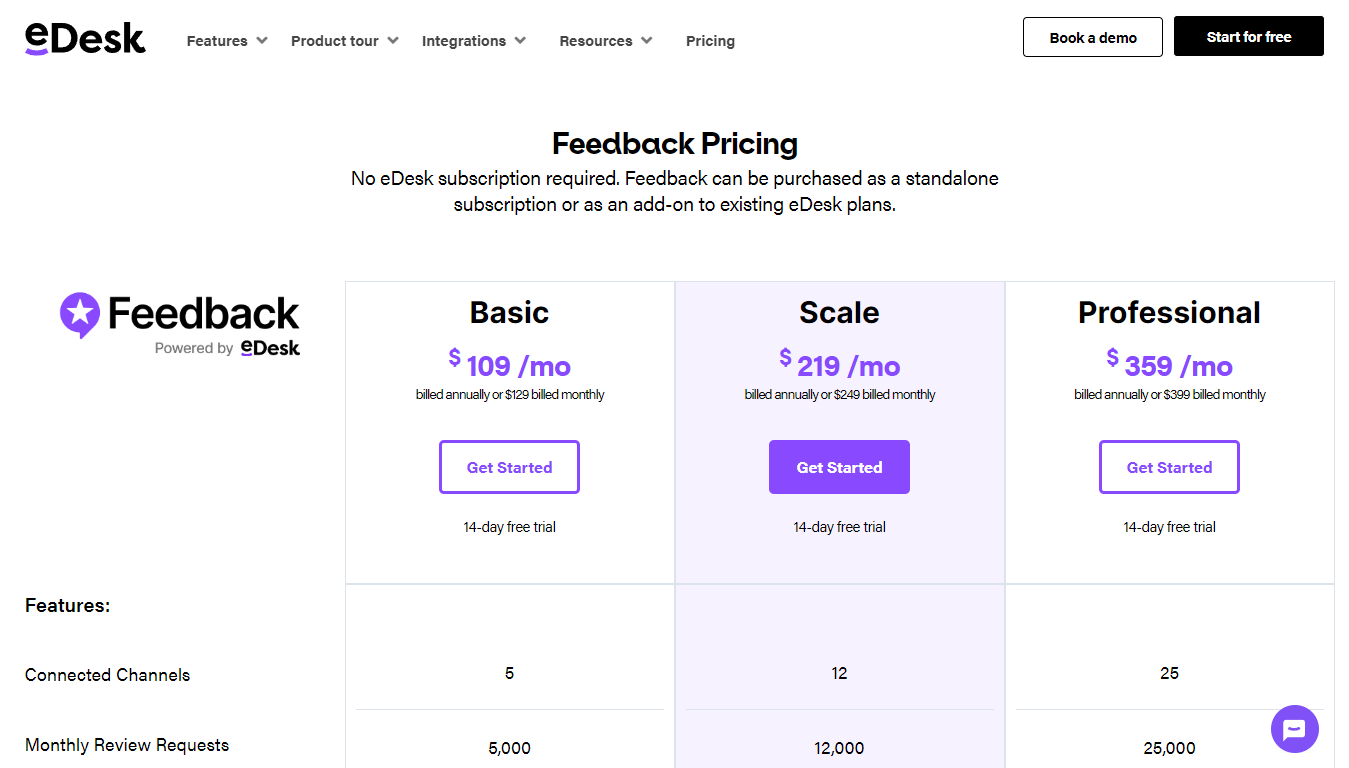1349x768 pixels.
Task: Open the Integrations dropdown chevron
Action: point(520,41)
